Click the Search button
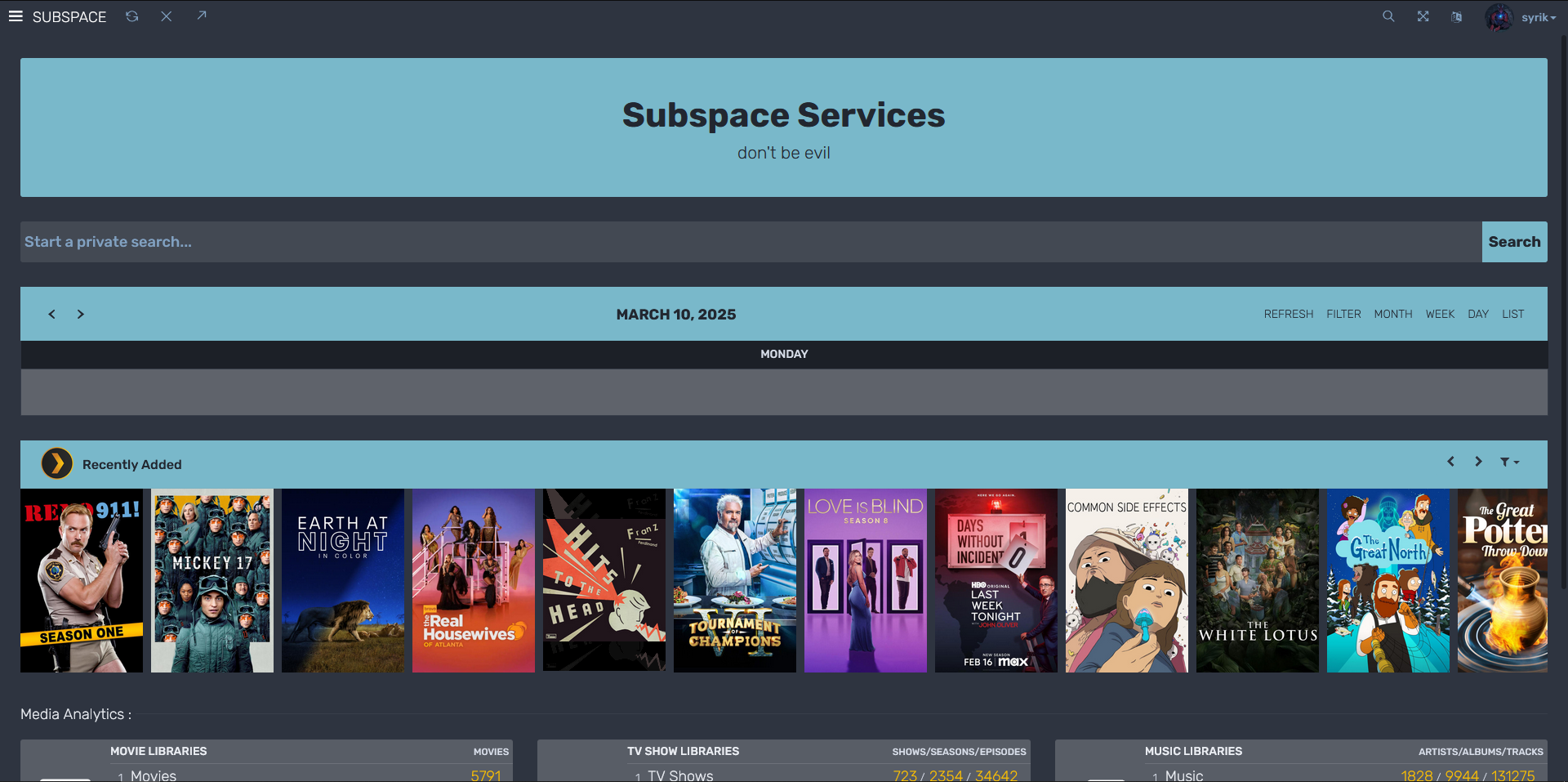The width and height of the screenshot is (1568, 782). [x=1514, y=242]
